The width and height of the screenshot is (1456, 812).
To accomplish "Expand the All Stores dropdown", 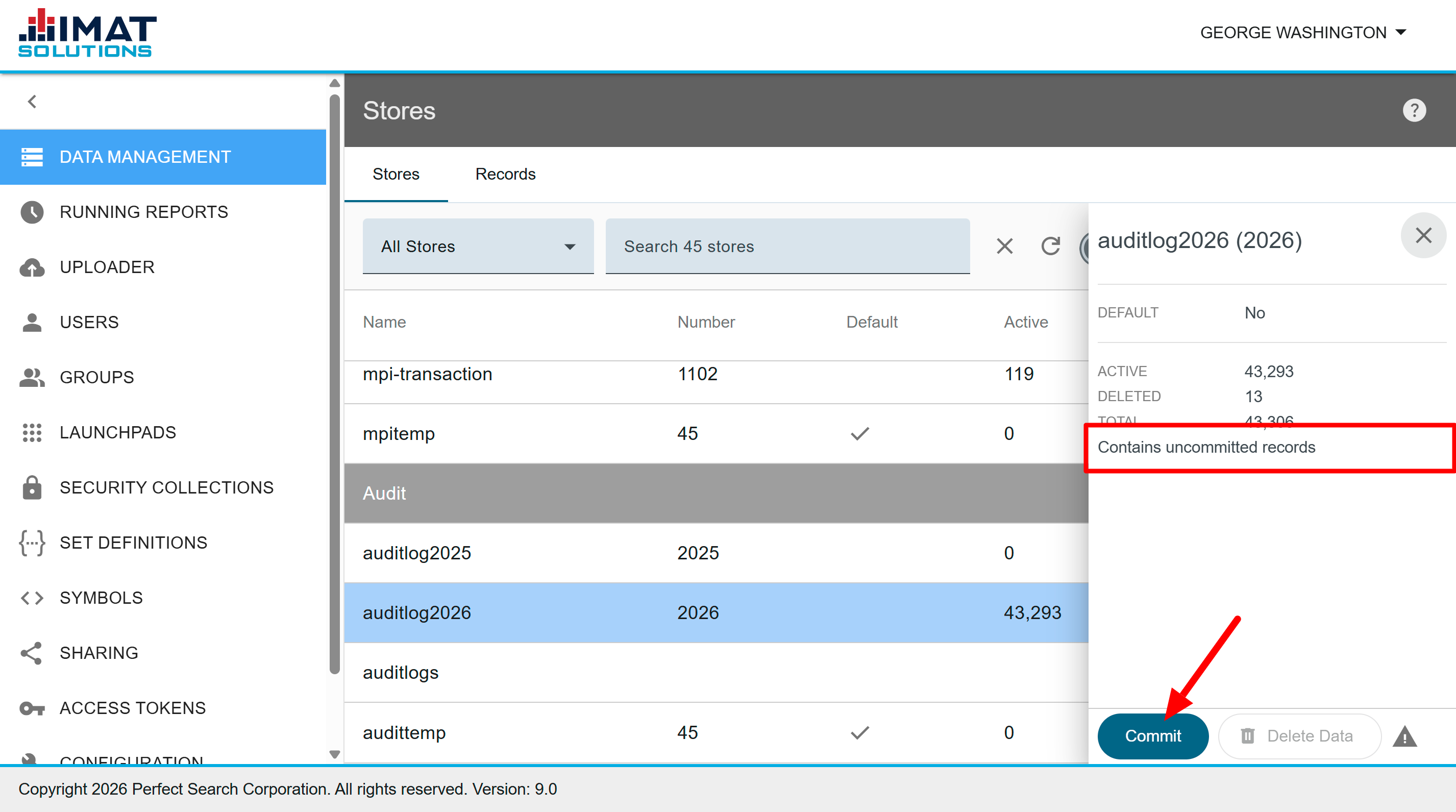I will [x=478, y=247].
